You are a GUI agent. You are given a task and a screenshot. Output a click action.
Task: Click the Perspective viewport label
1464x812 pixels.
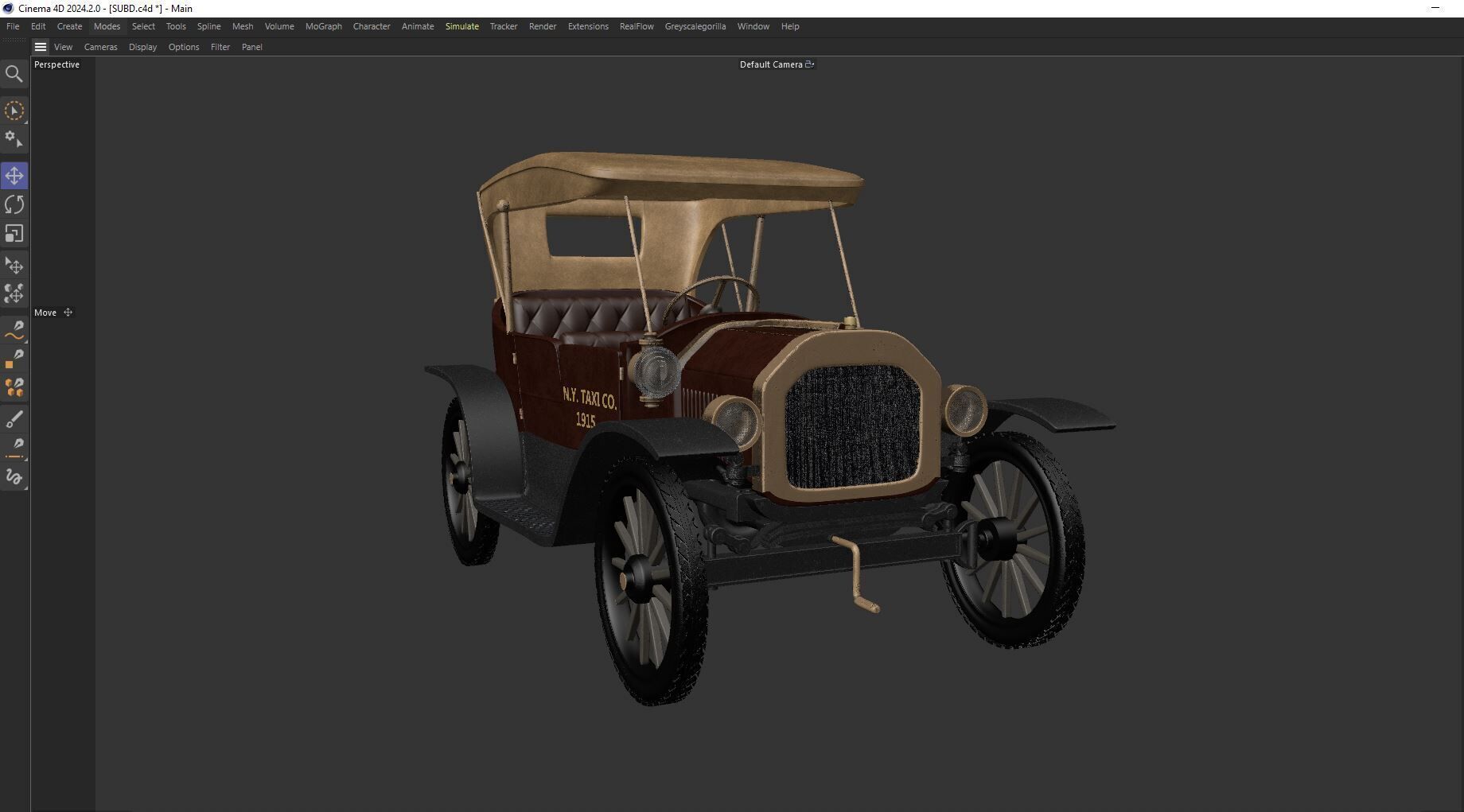point(56,64)
